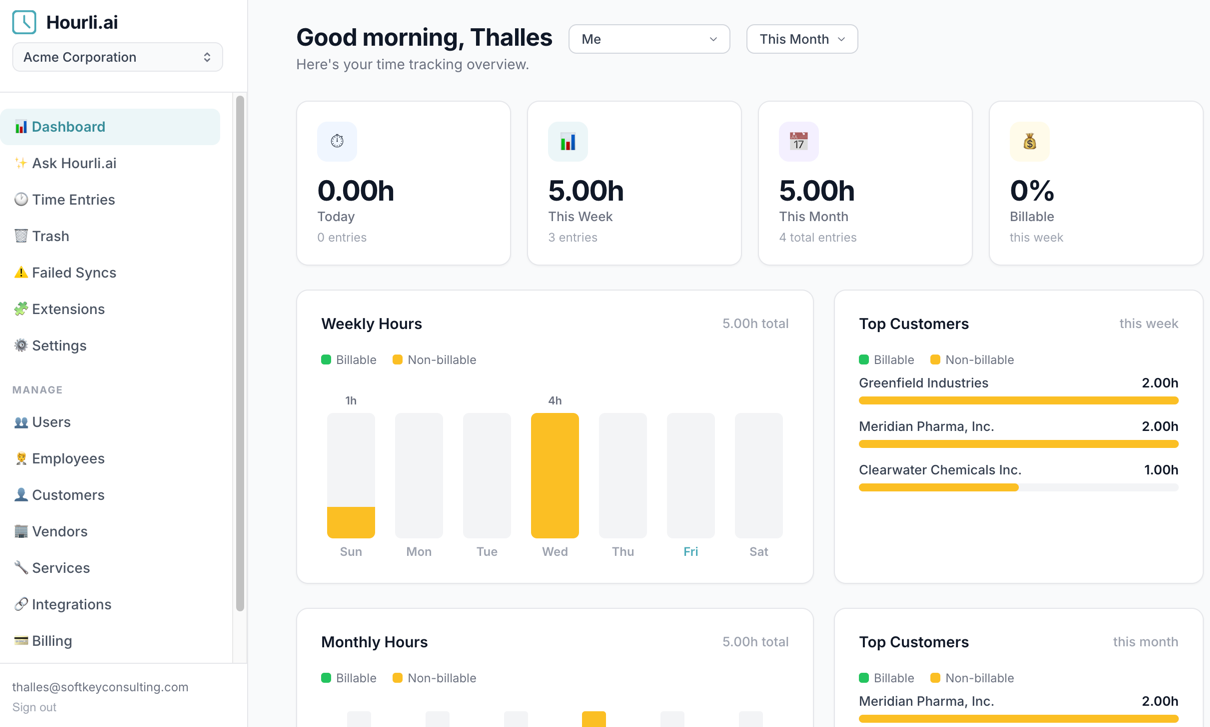Image resolution: width=1210 pixels, height=727 pixels.
Task: Toggle Billable legend in Top Customers panel
Action: 888,359
